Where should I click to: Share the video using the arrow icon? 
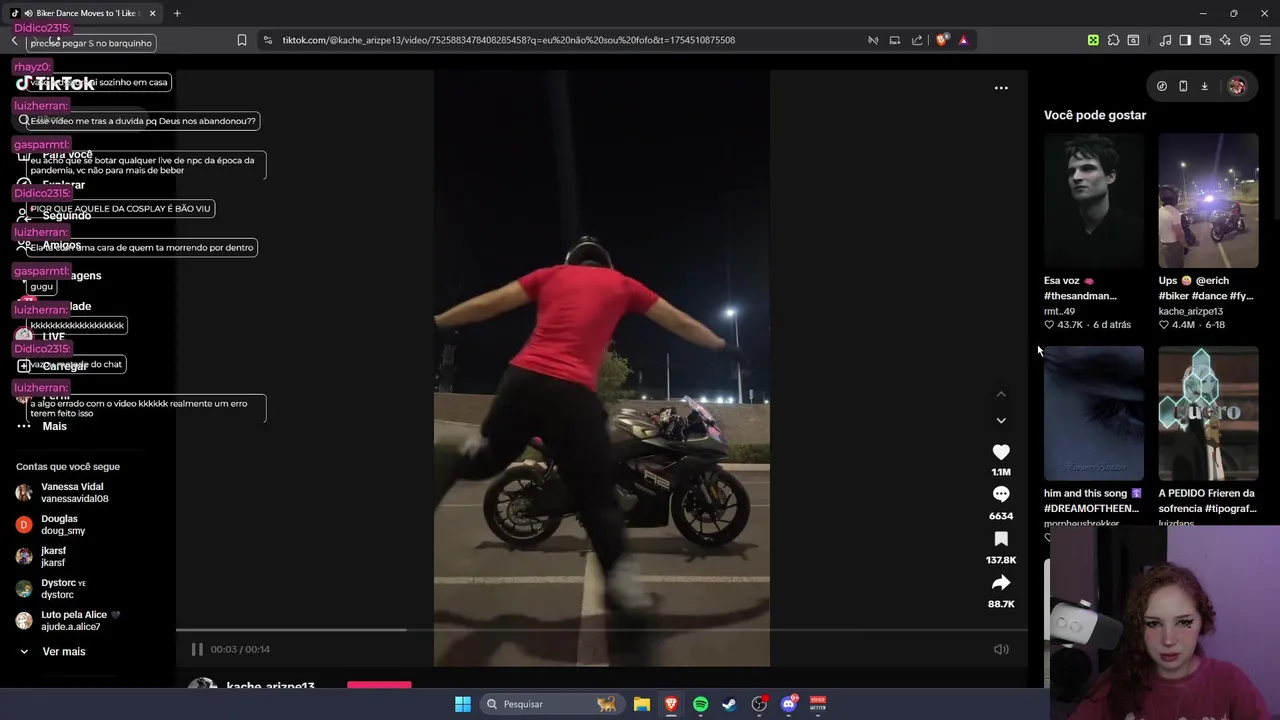point(1001,583)
